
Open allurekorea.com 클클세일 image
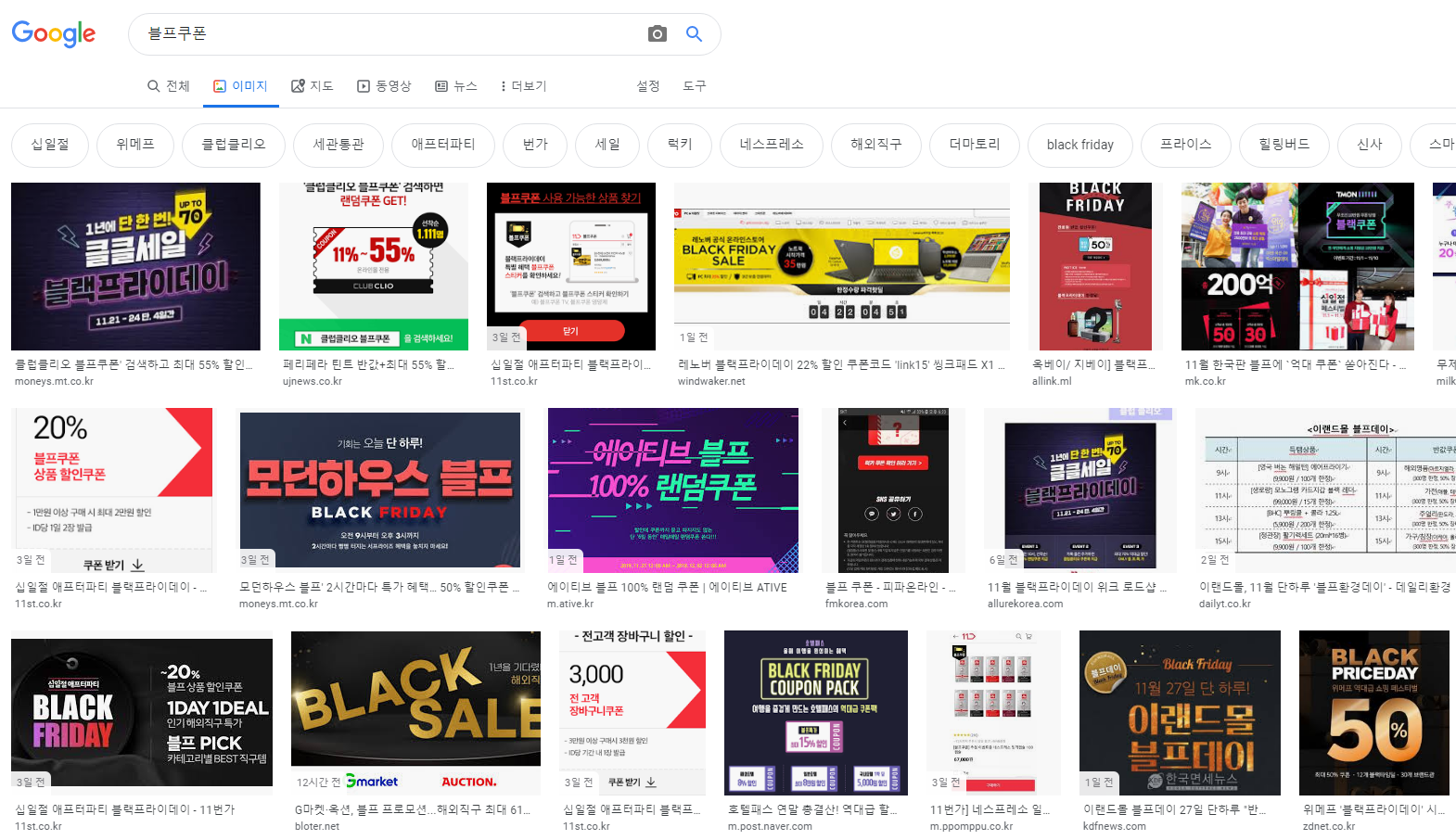tap(1080, 490)
